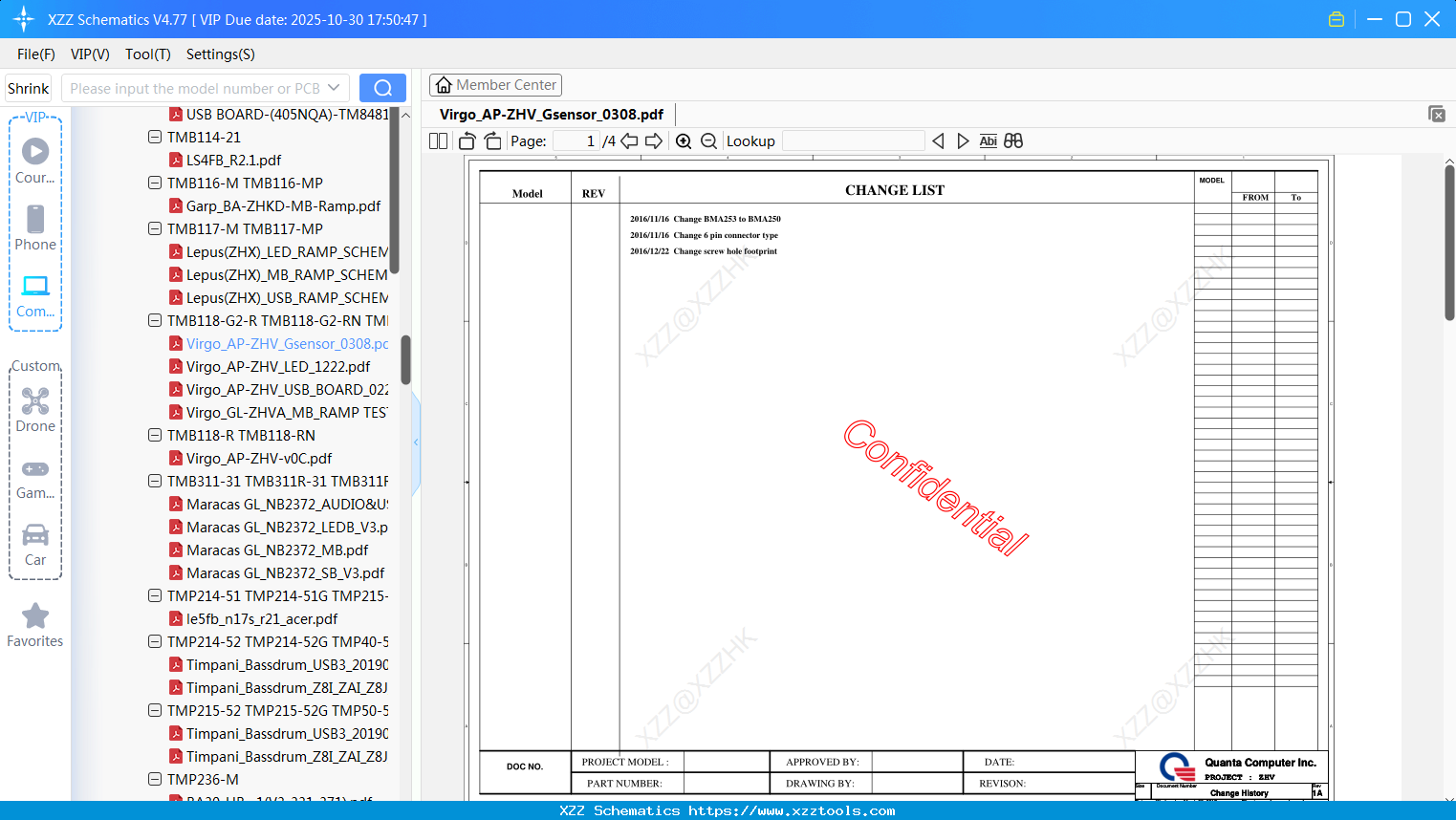Screen dimensions: 1456x820
Task: Open the Settings(S) menu
Action: [x=221, y=54]
